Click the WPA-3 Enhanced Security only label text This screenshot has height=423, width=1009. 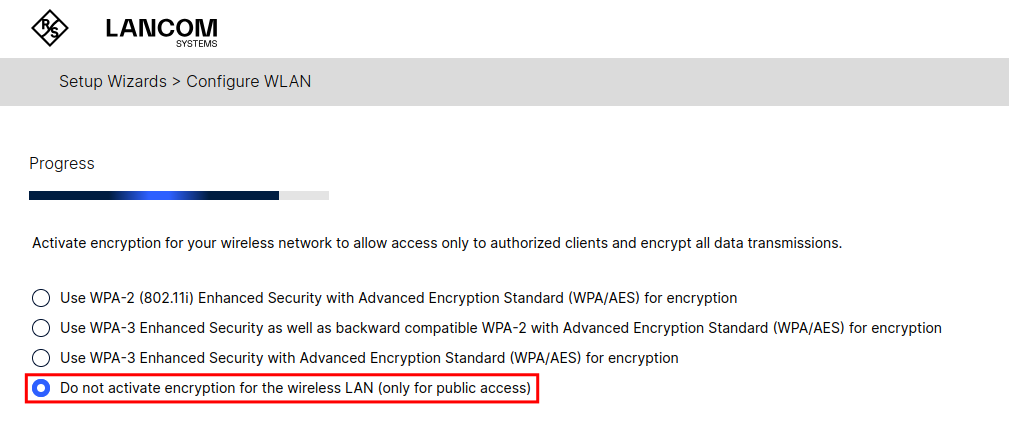[x=369, y=357]
